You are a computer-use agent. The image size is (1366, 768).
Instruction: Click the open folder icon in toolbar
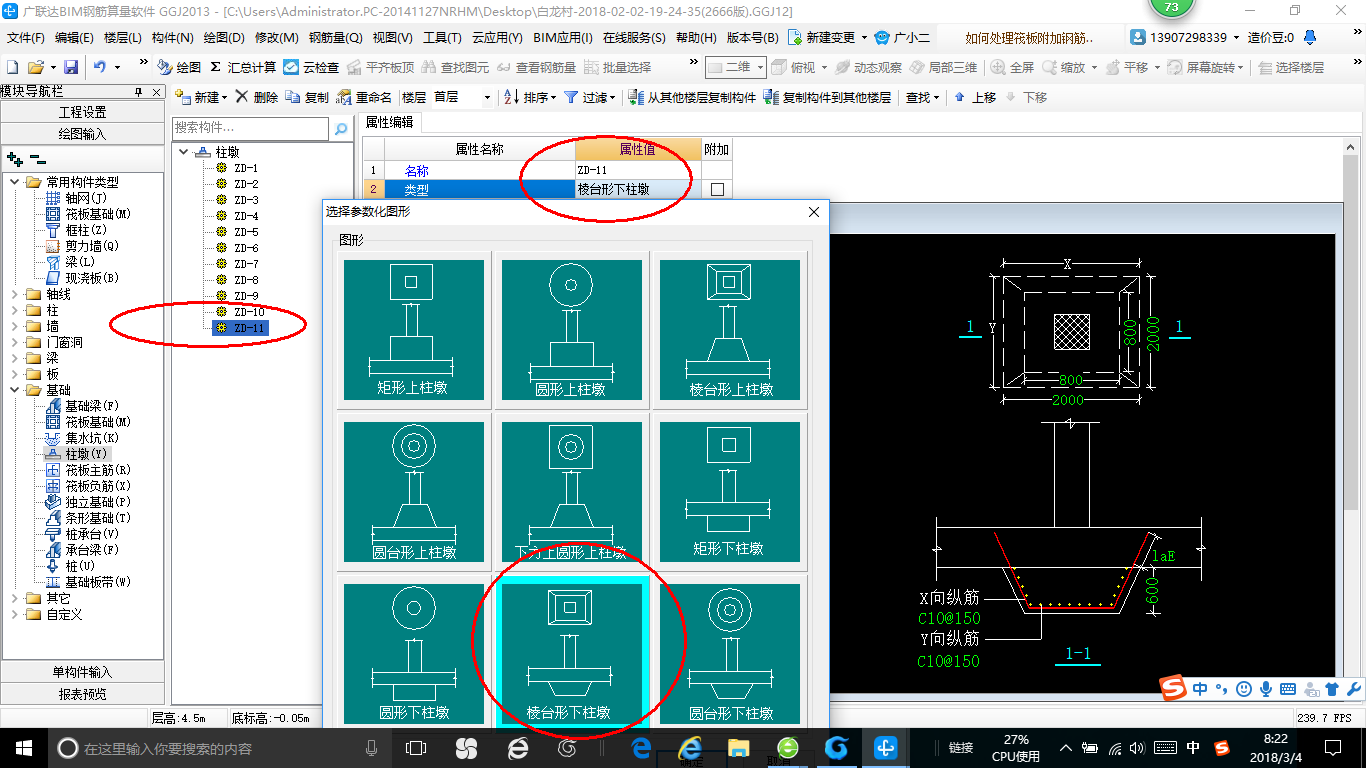[x=35, y=67]
